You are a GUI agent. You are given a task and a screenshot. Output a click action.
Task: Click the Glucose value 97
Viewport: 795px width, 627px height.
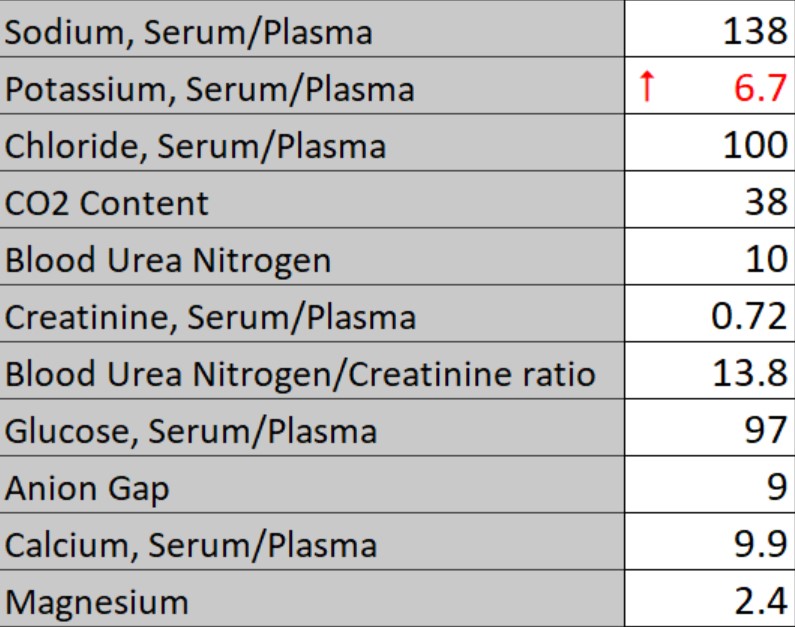point(766,431)
